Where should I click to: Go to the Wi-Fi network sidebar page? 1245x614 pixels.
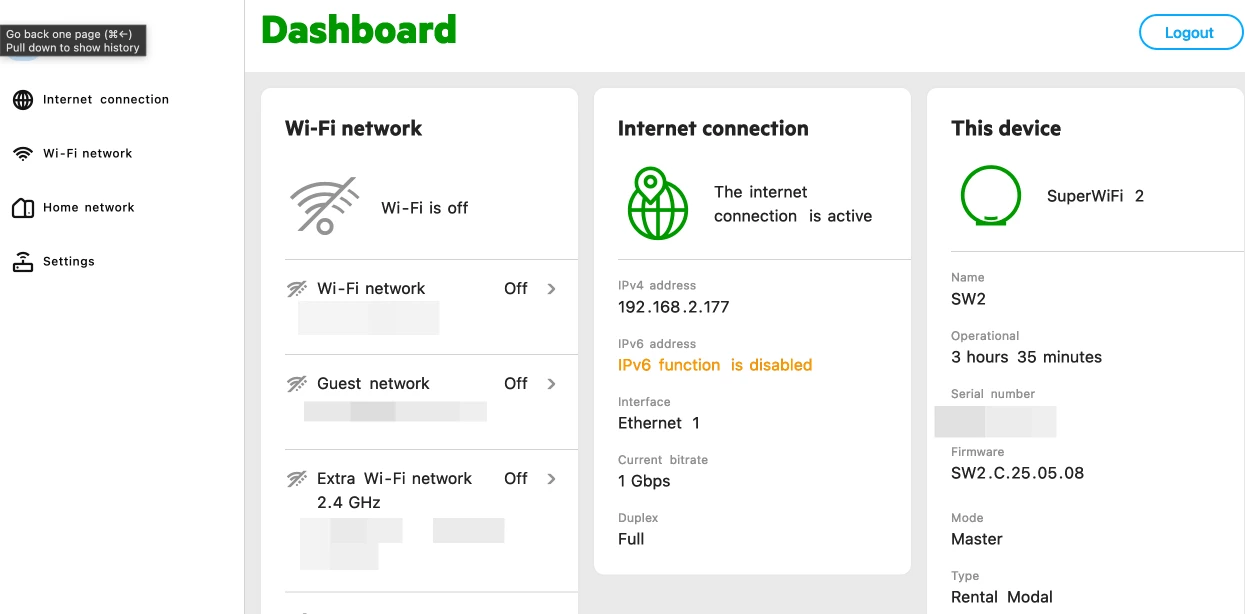click(87, 154)
